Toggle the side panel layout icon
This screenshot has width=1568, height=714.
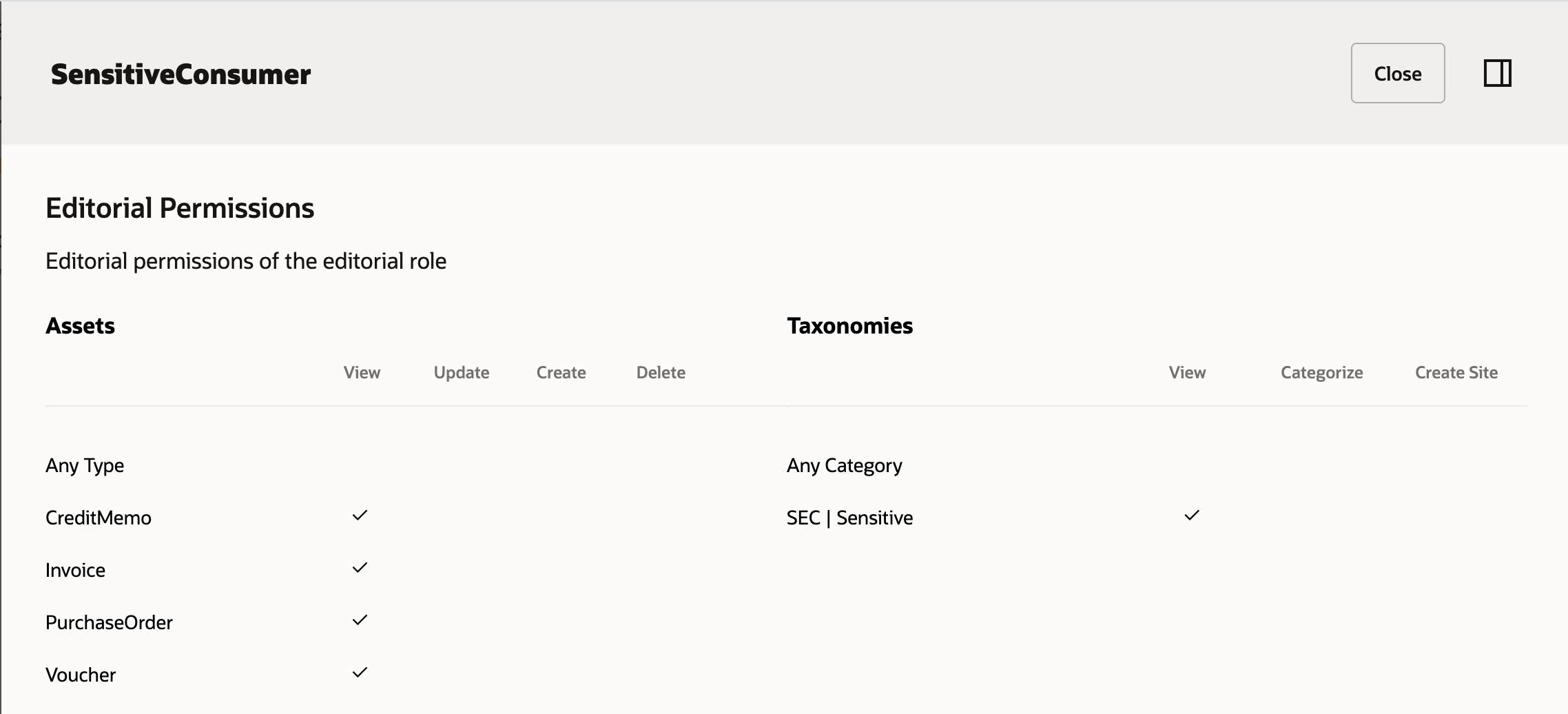(x=1497, y=73)
